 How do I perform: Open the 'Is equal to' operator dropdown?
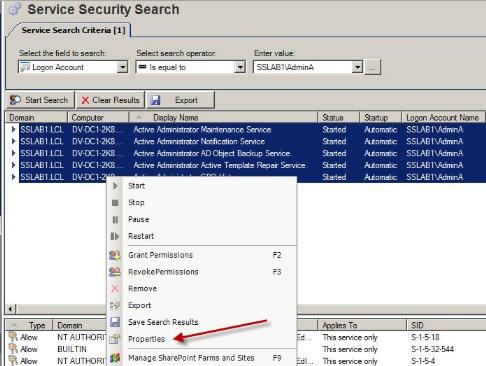(240, 67)
